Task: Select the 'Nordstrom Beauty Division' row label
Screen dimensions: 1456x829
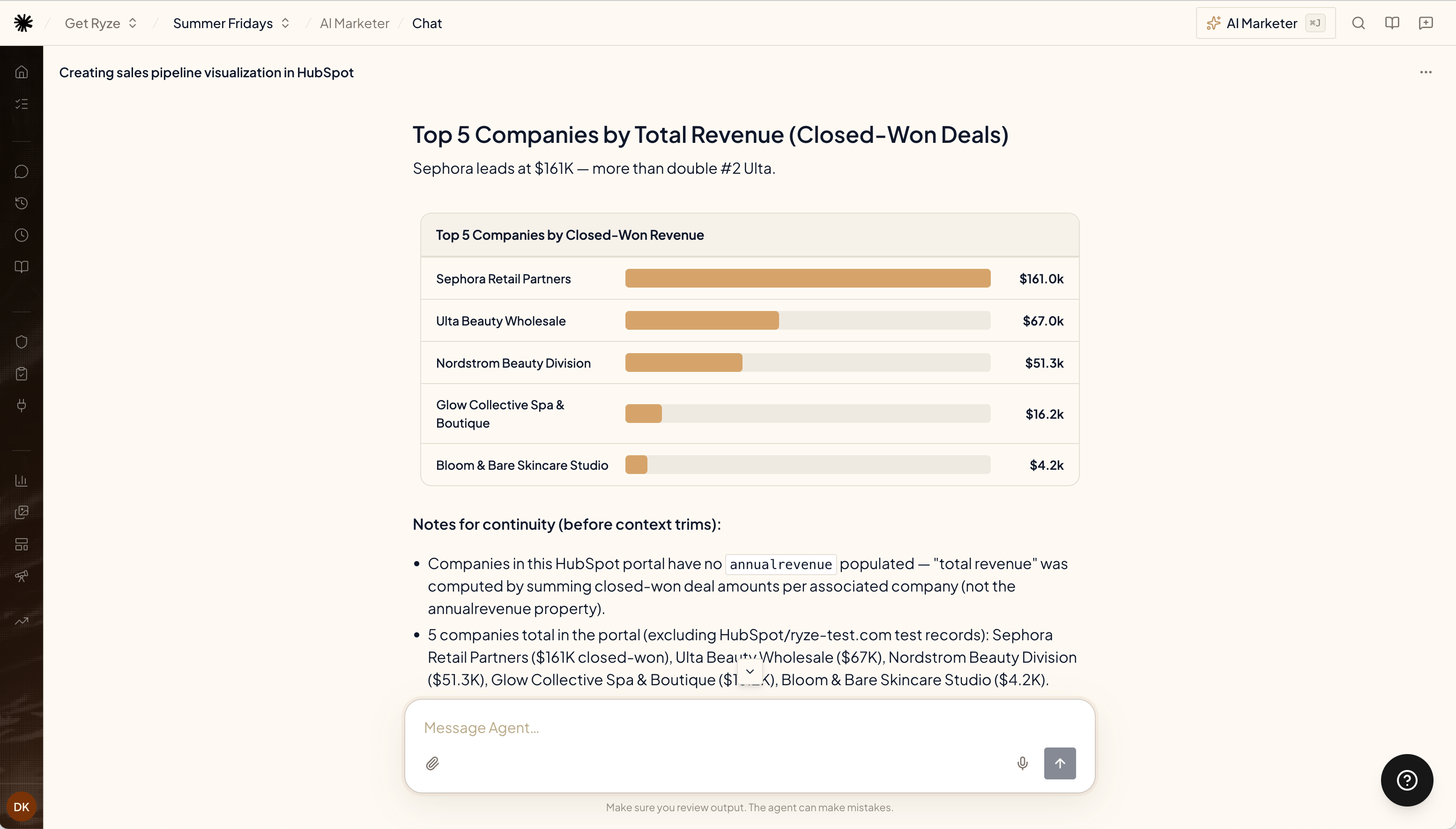Action: click(513, 363)
